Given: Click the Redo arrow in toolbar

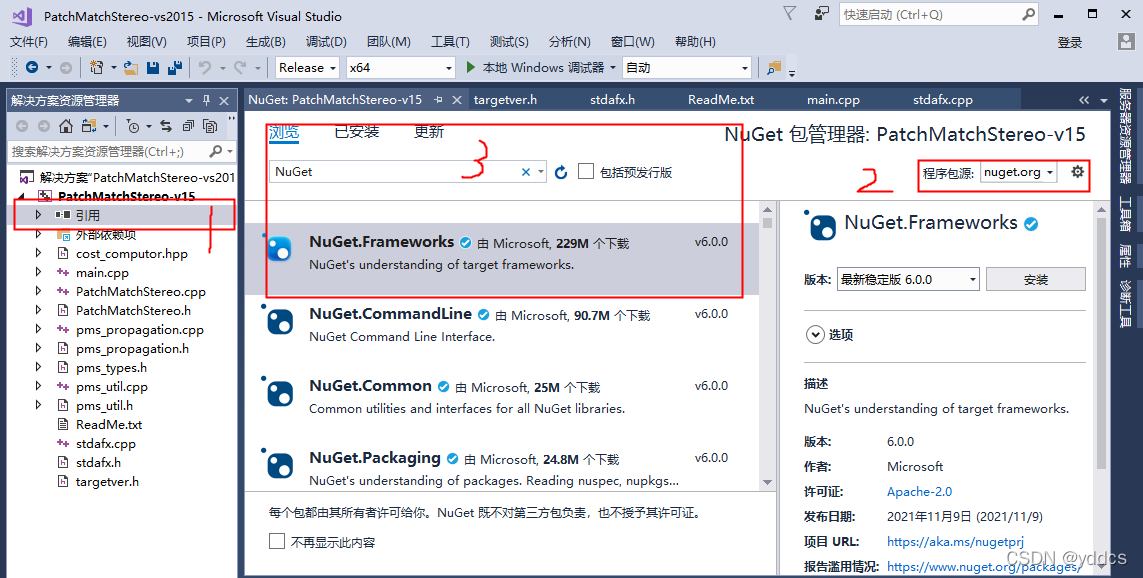Looking at the screenshot, I should point(240,67).
